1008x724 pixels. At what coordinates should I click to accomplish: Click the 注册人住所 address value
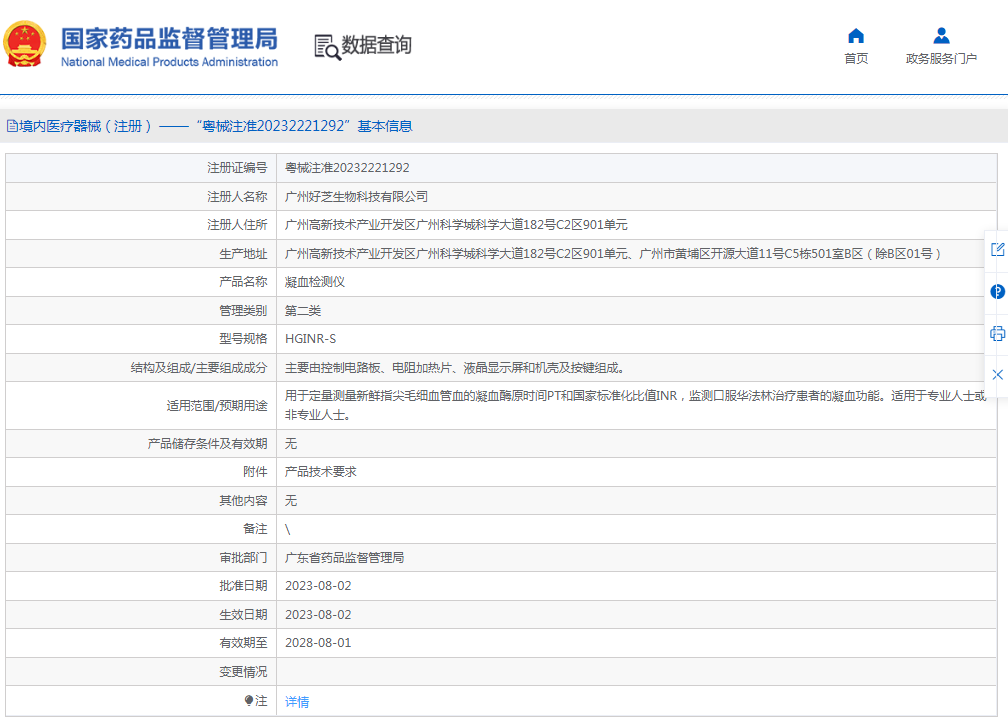[456, 225]
